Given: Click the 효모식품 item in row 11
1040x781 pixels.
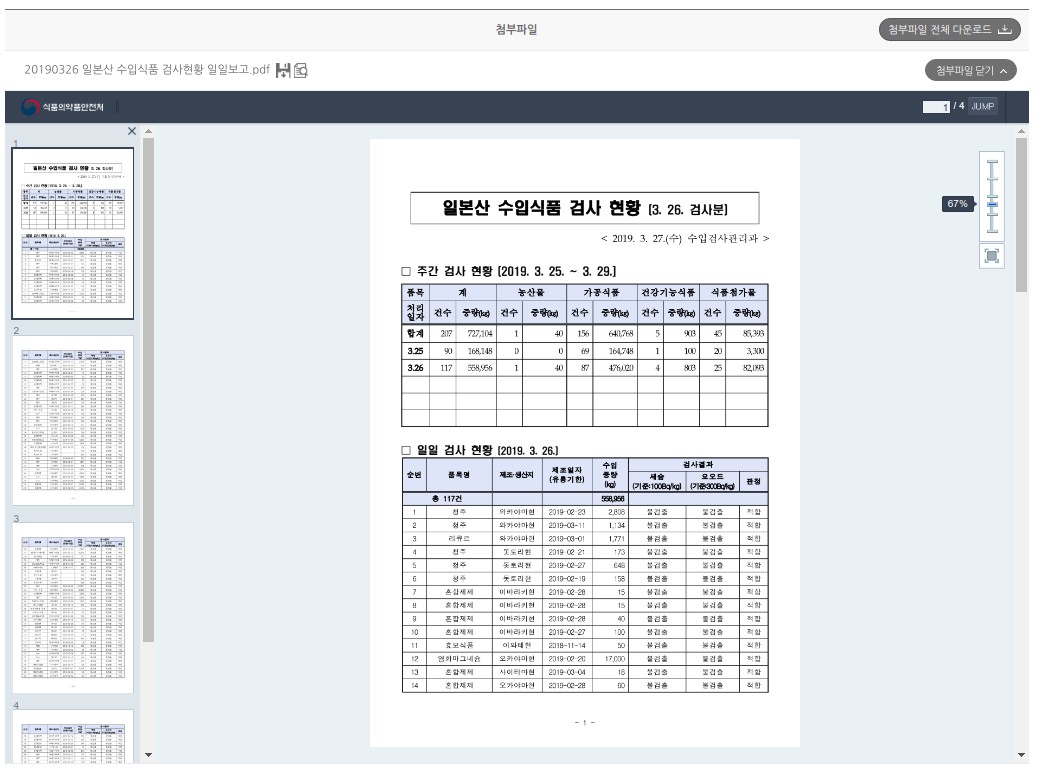Looking at the screenshot, I should coord(459,645).
